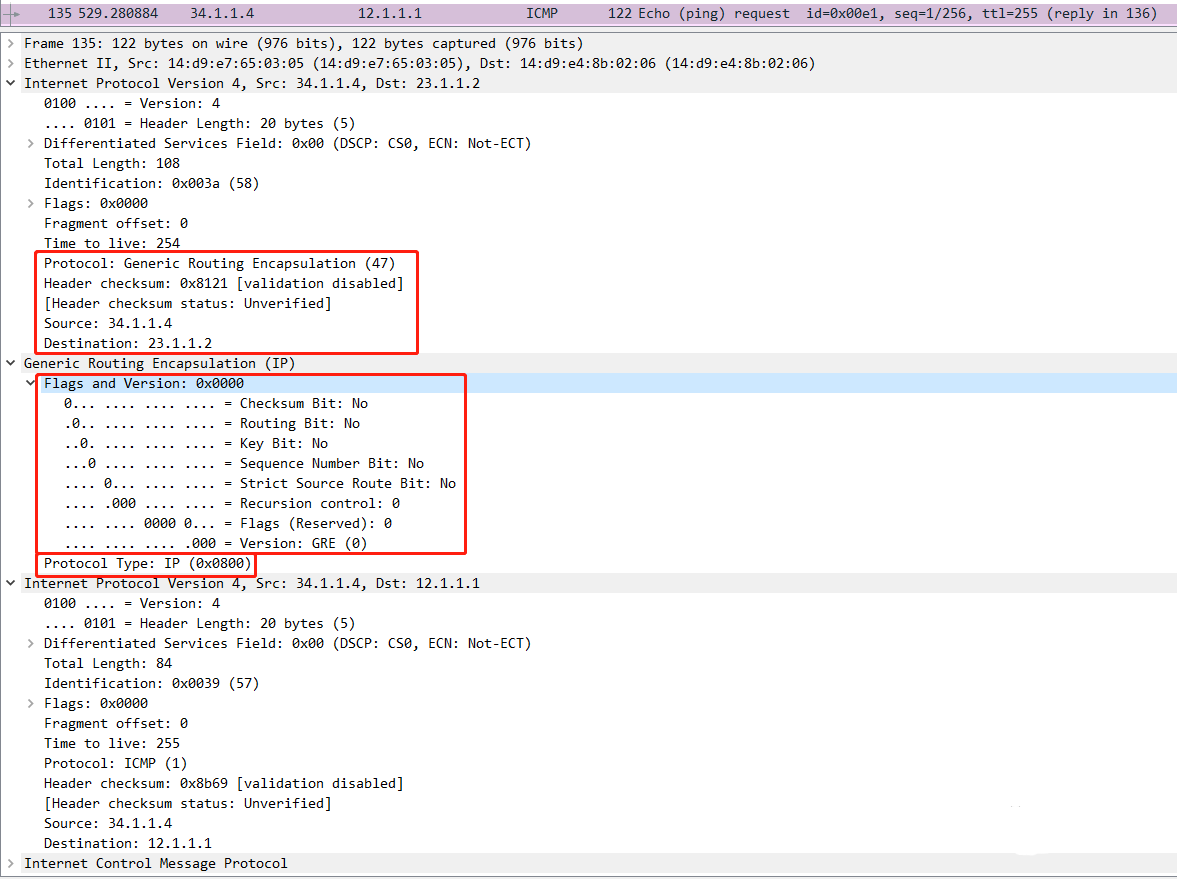Collapse the Generic Routing Encapsulation (IP) section

(x=11, y=363)
